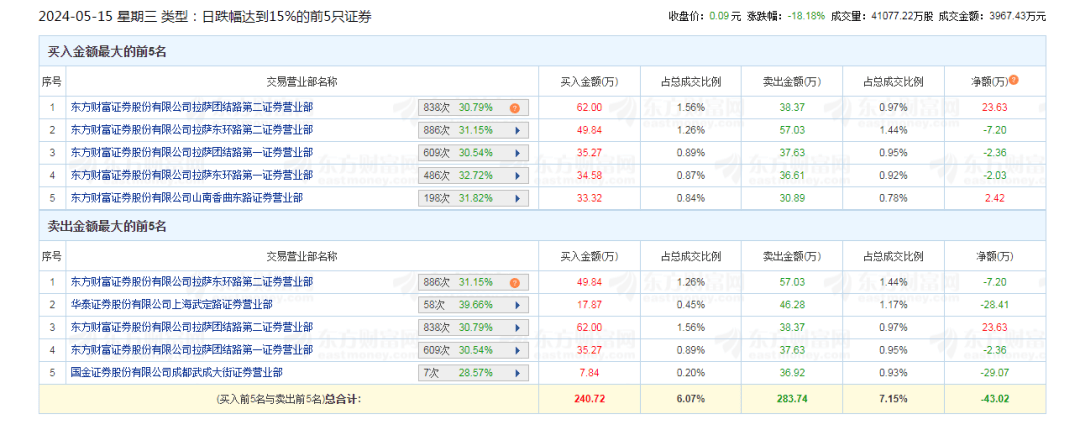
Task: Click the 买入金额最大的前5名 section heading
Action: 107,52
